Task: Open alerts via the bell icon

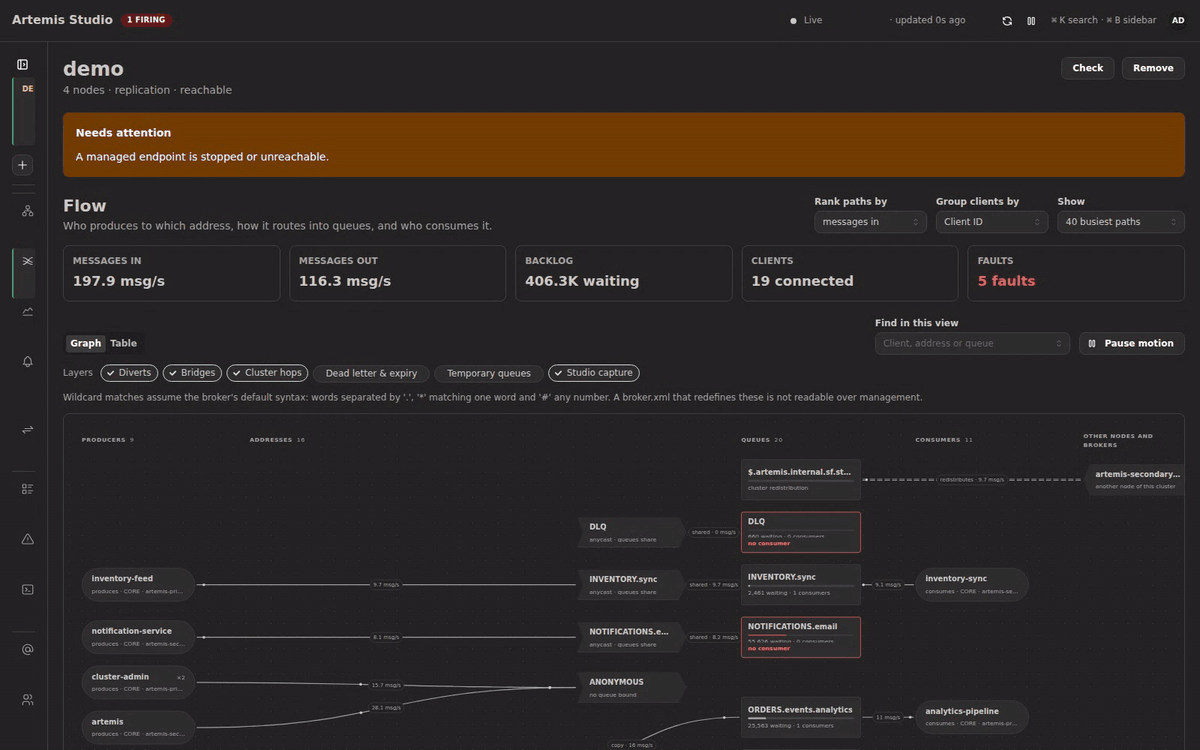Action: (x=28, y=362)
